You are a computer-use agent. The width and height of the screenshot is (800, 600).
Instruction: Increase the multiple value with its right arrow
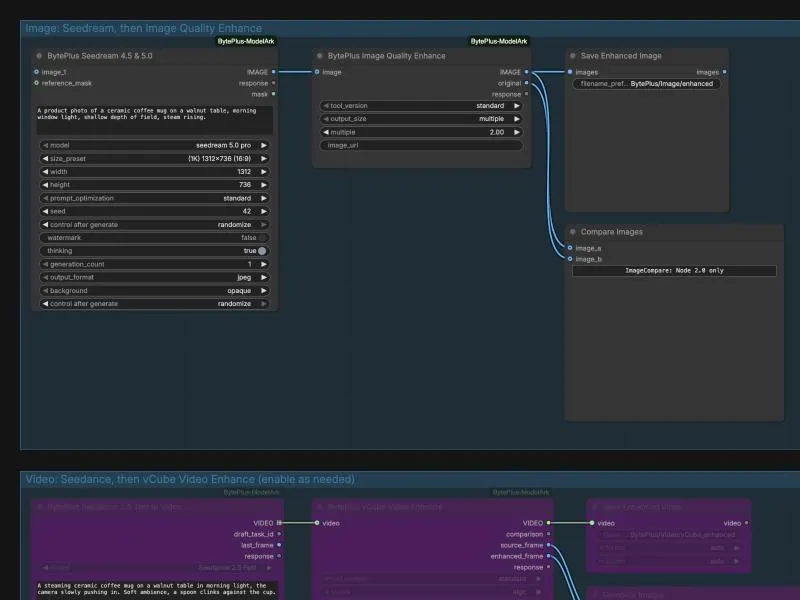pyautogui.click(x=517, y=132)
